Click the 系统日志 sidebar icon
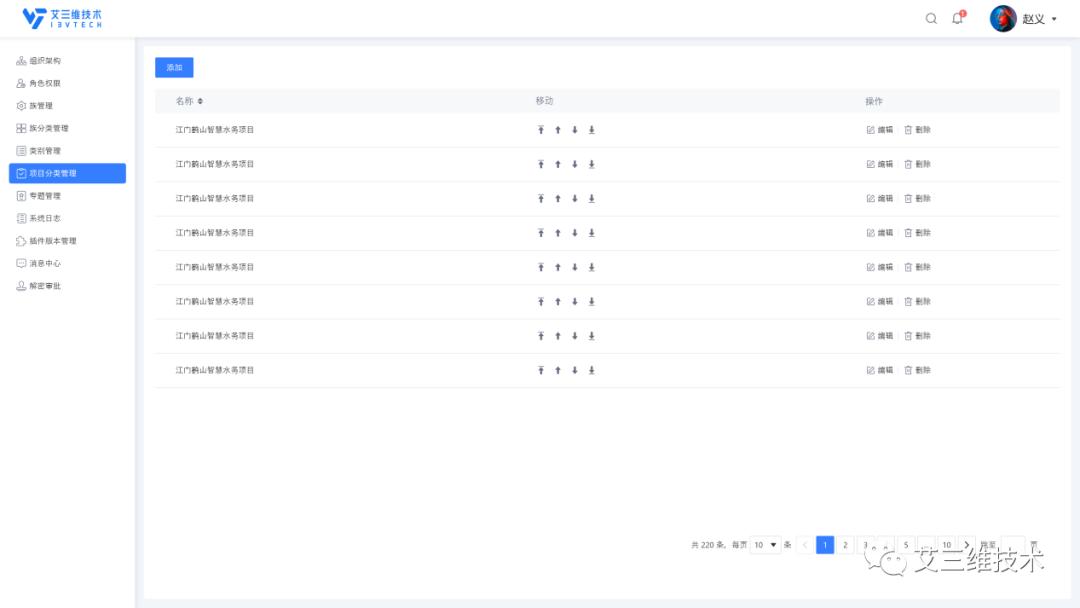1080x608 pixels. [21, 218]
